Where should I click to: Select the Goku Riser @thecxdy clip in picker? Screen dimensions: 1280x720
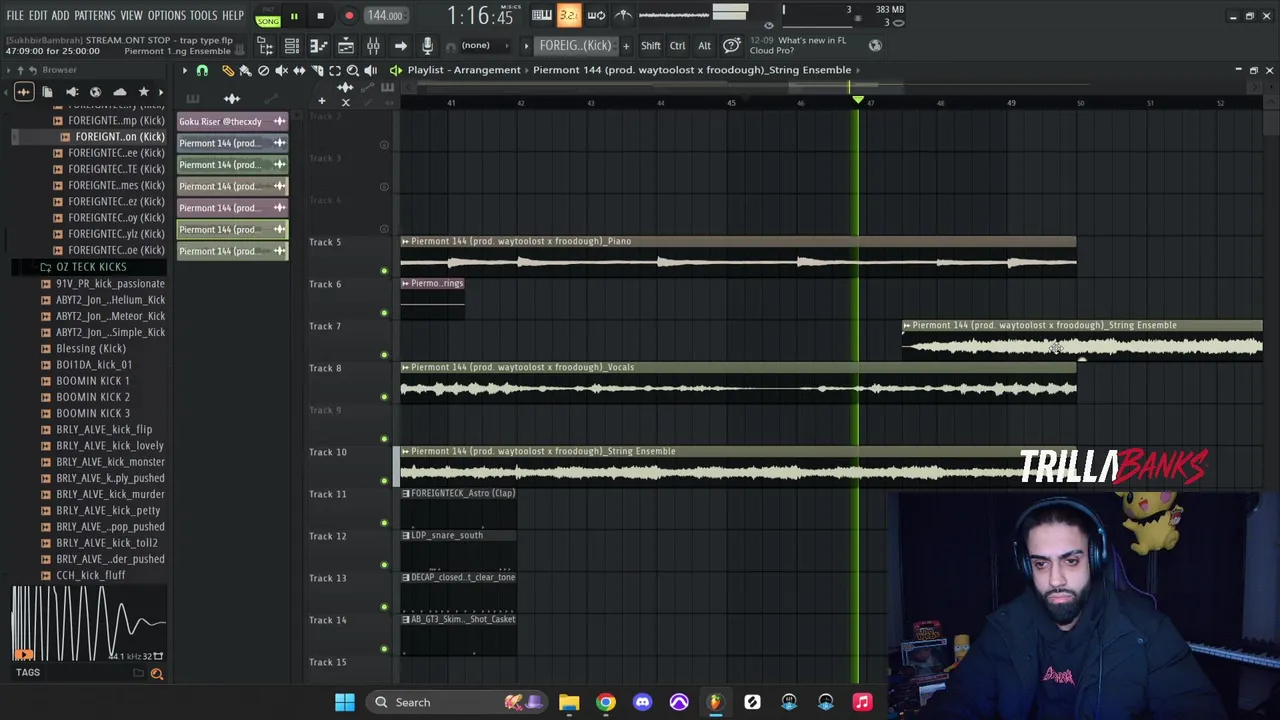click(232, 122)
